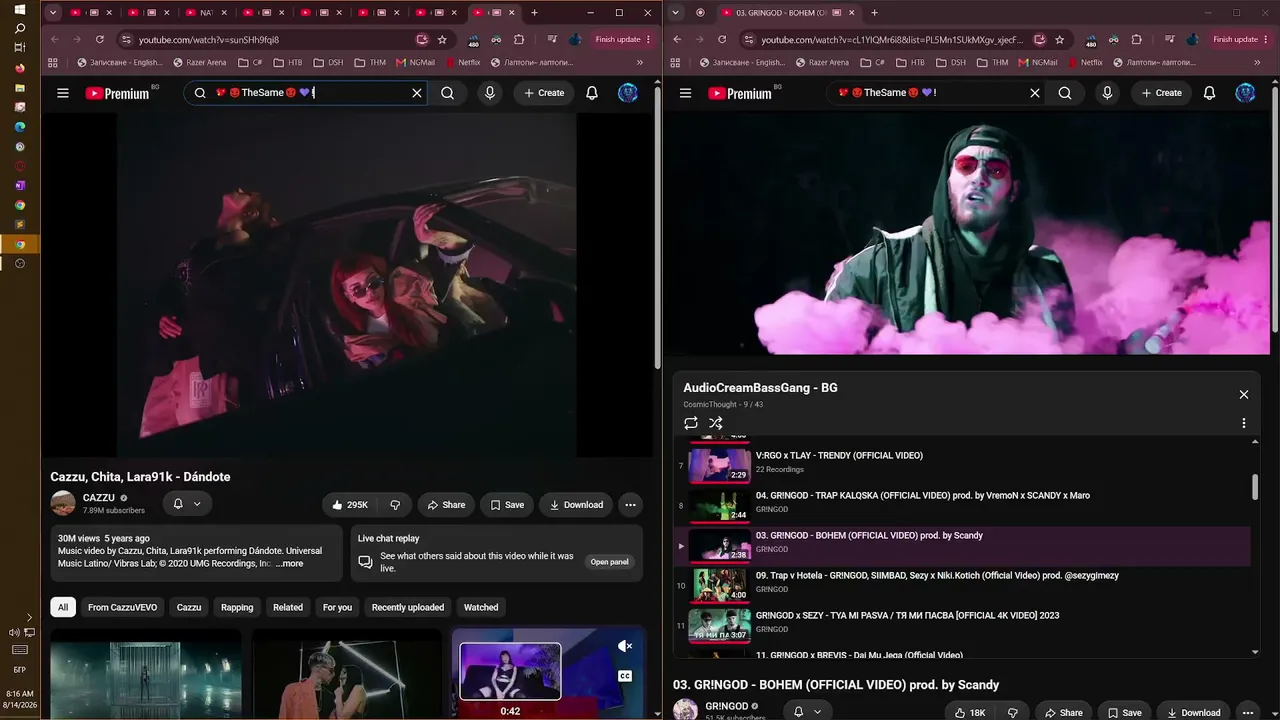Reload the page in left browser
This screenshot has width=1280, height=720.
pyautogui.click(x=100, y=40)
